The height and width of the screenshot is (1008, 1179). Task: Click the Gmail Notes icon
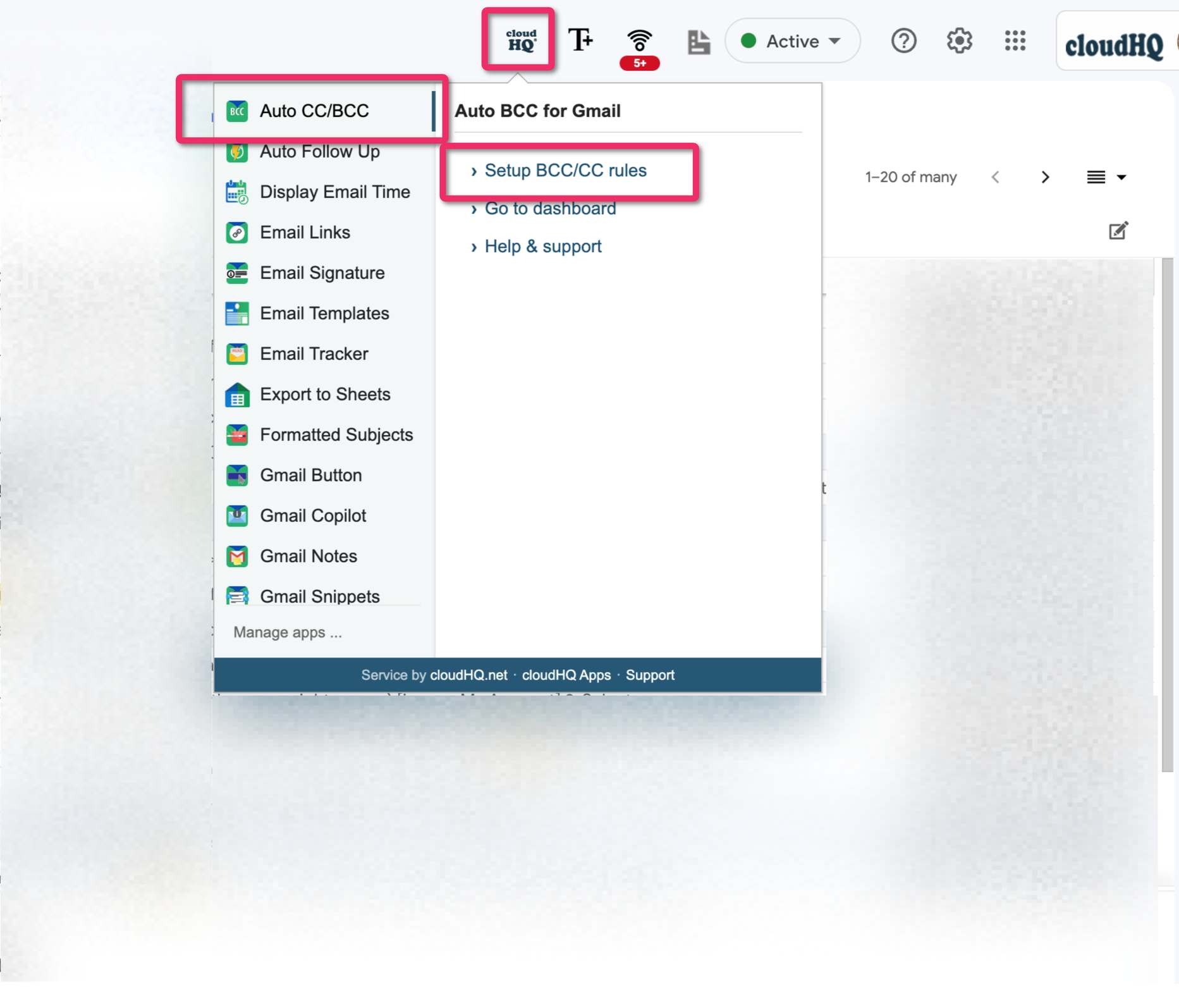[x=237, y=556]
